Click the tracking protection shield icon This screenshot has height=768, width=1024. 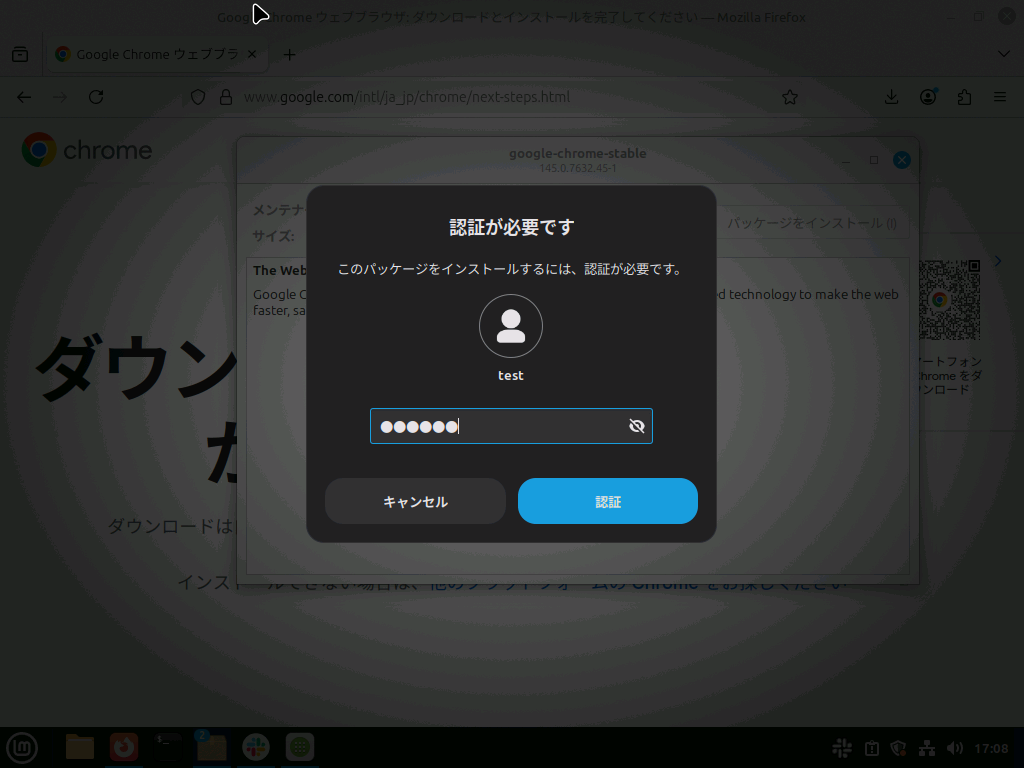pyautogui.click(x=196, y=97)
